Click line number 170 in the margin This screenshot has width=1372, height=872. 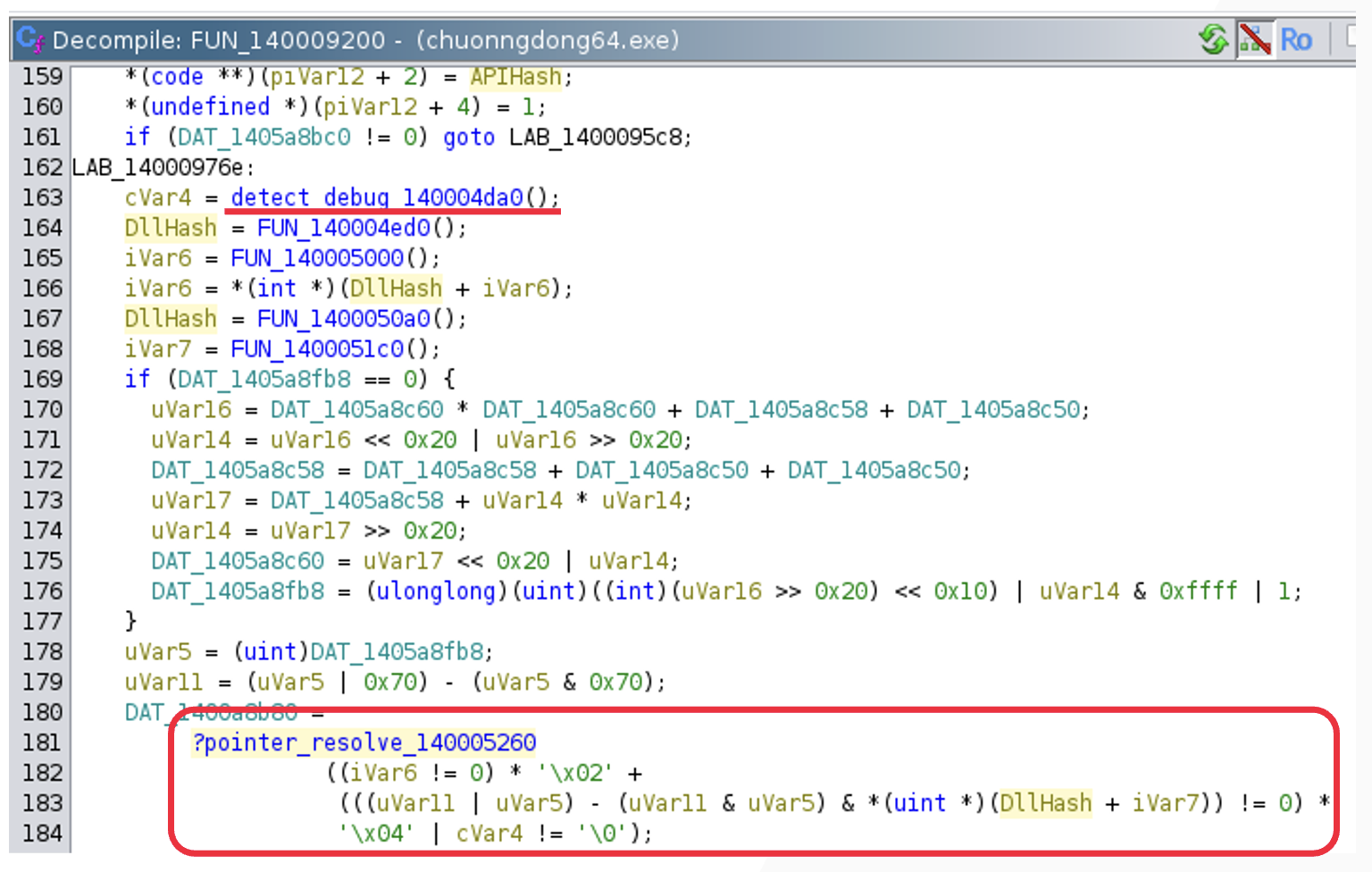pyautogui.click(x=41, y=409)
